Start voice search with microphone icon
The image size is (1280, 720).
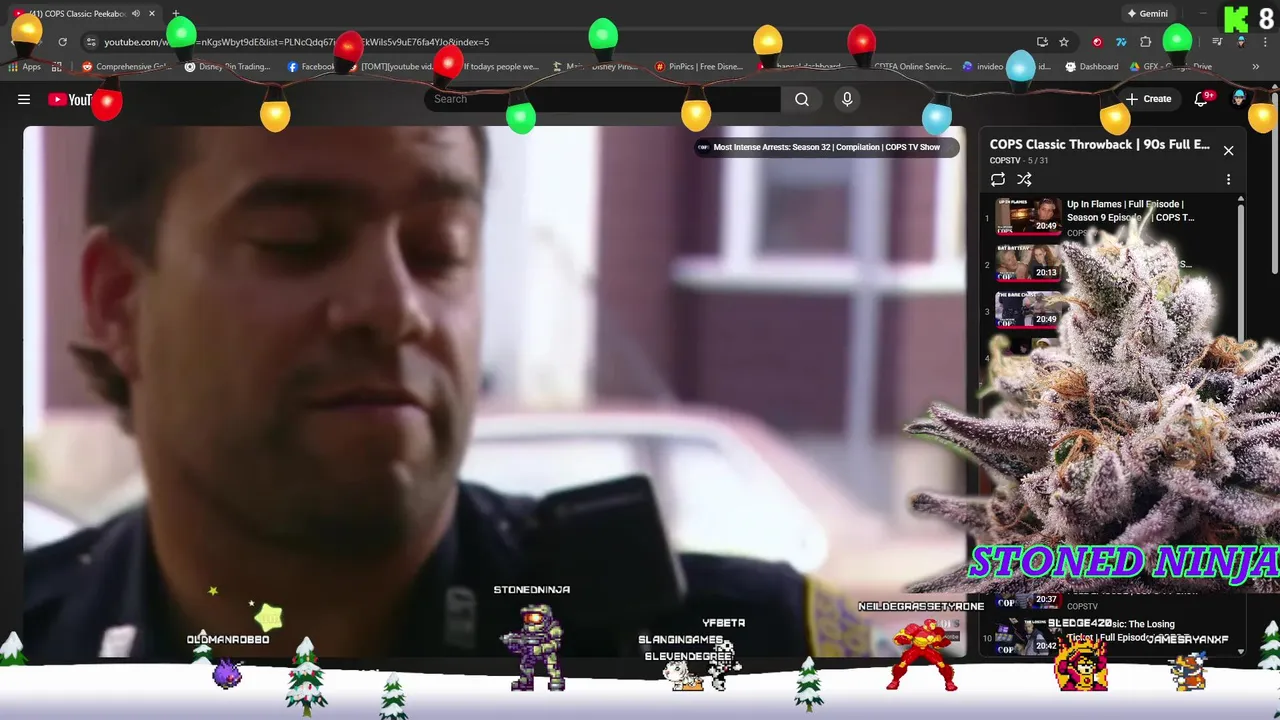click(847, 99)
